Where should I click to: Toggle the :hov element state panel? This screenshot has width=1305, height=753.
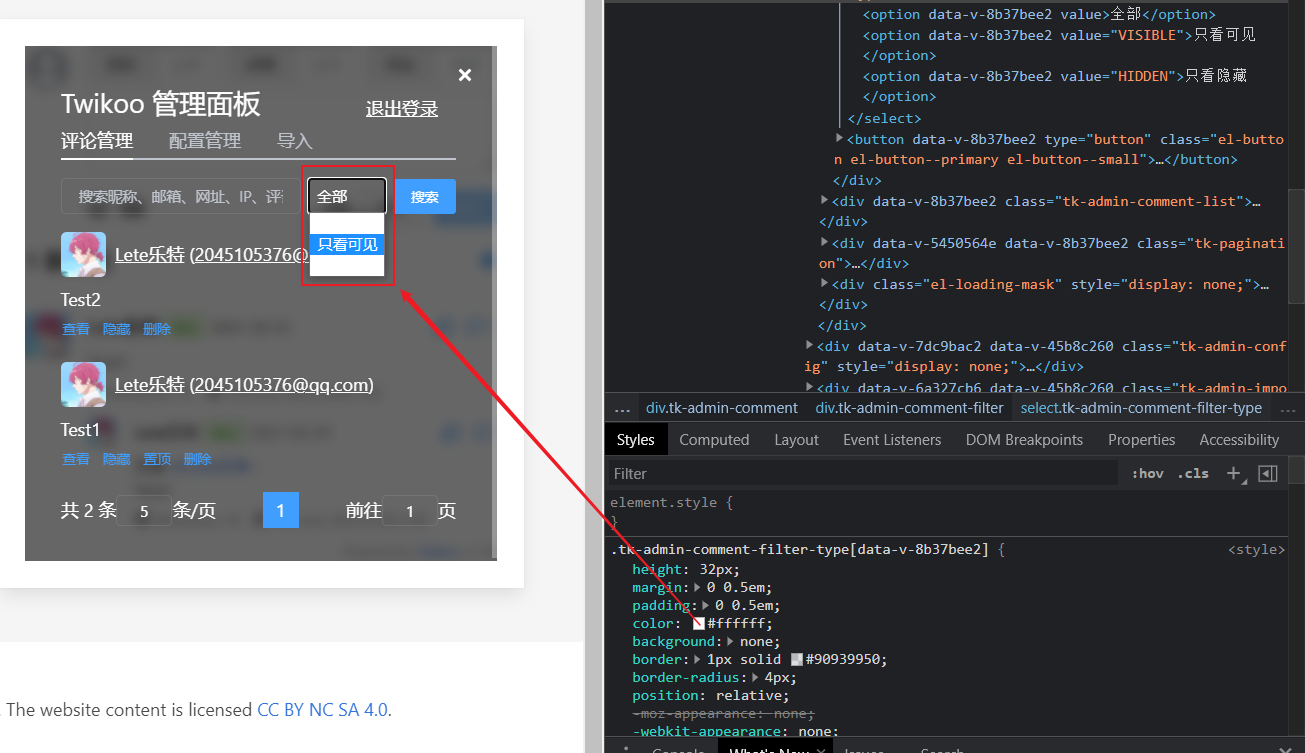tap(1147, 473)
